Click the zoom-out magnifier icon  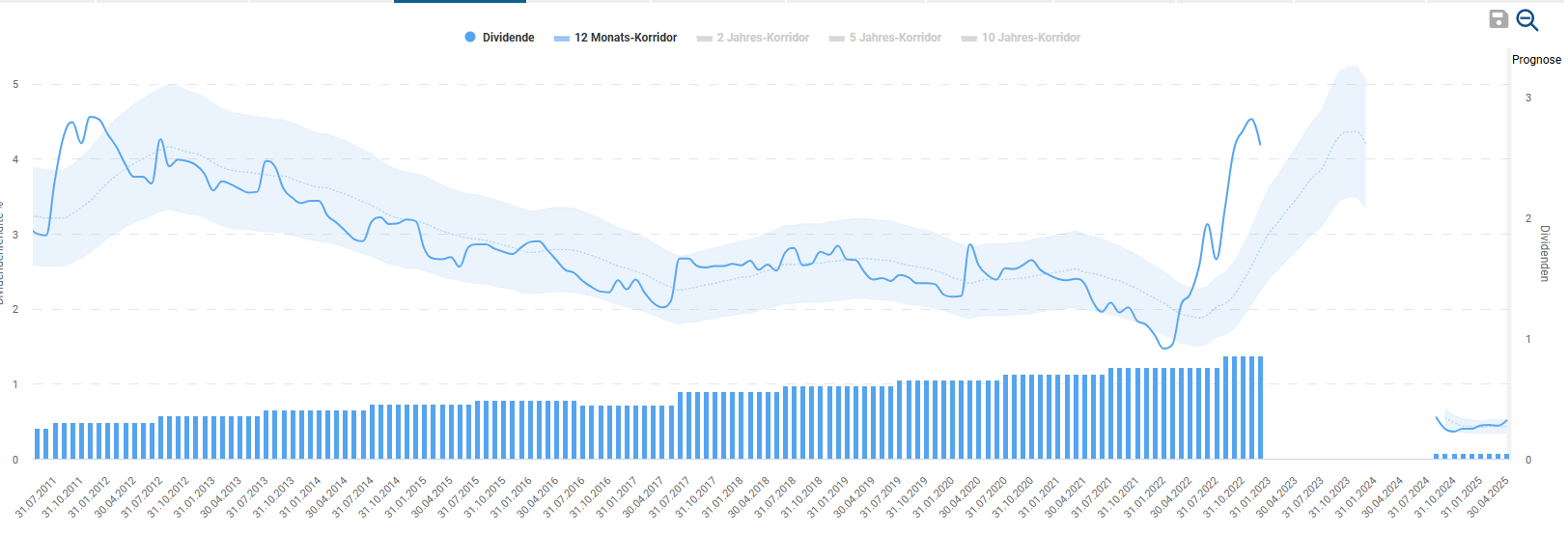(1527, 20)
